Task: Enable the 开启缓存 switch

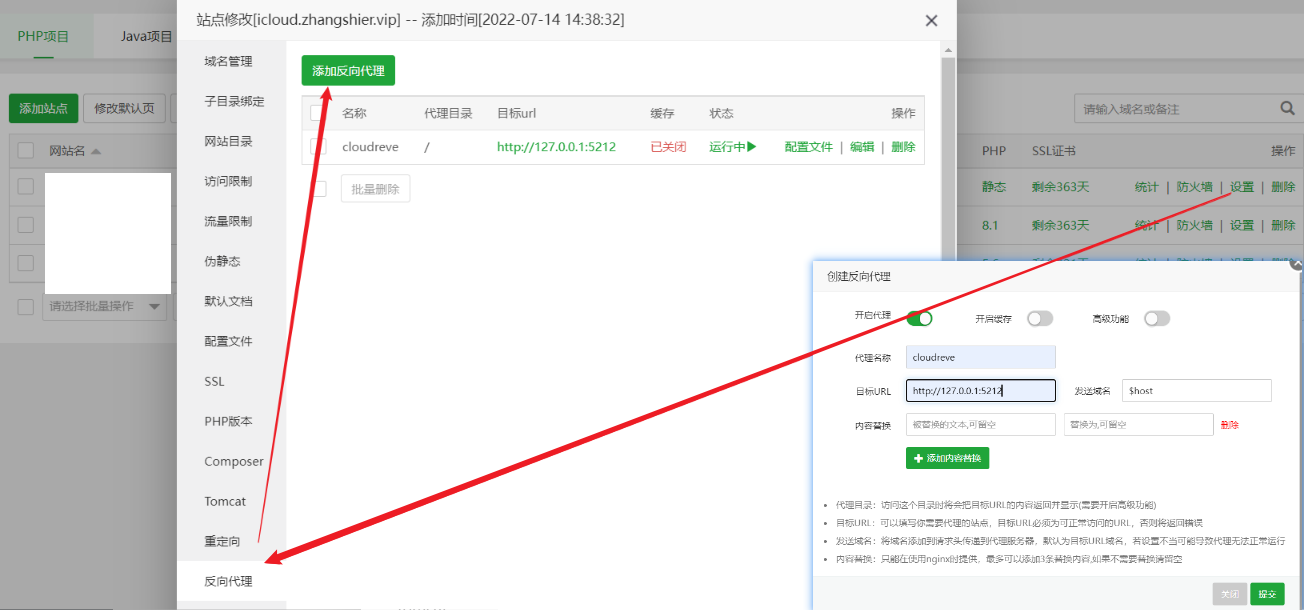Action: 1040,318
